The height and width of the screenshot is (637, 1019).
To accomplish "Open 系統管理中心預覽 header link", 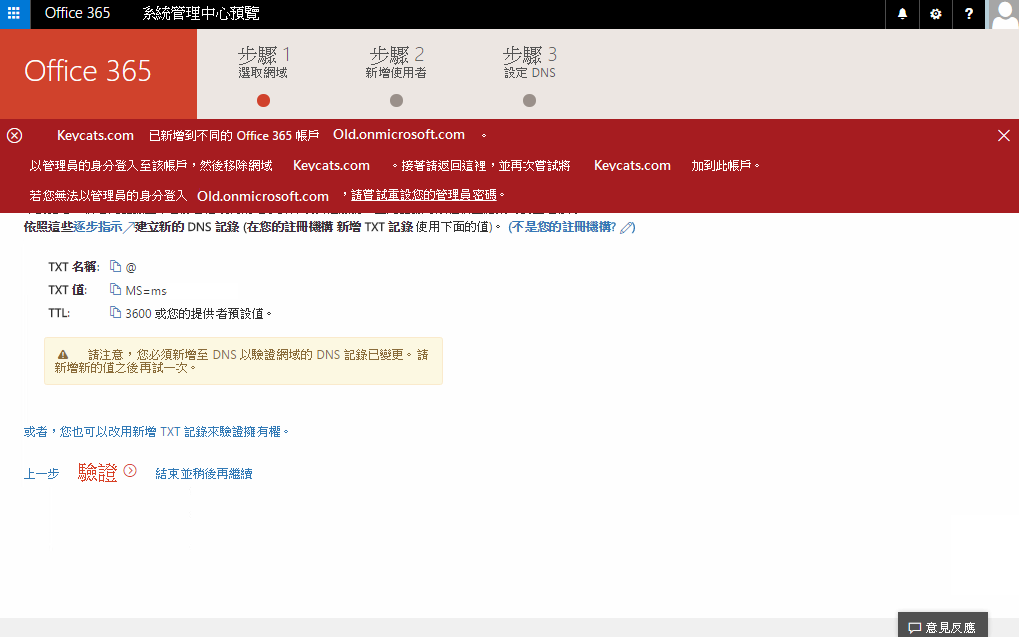I will point(201,13).
